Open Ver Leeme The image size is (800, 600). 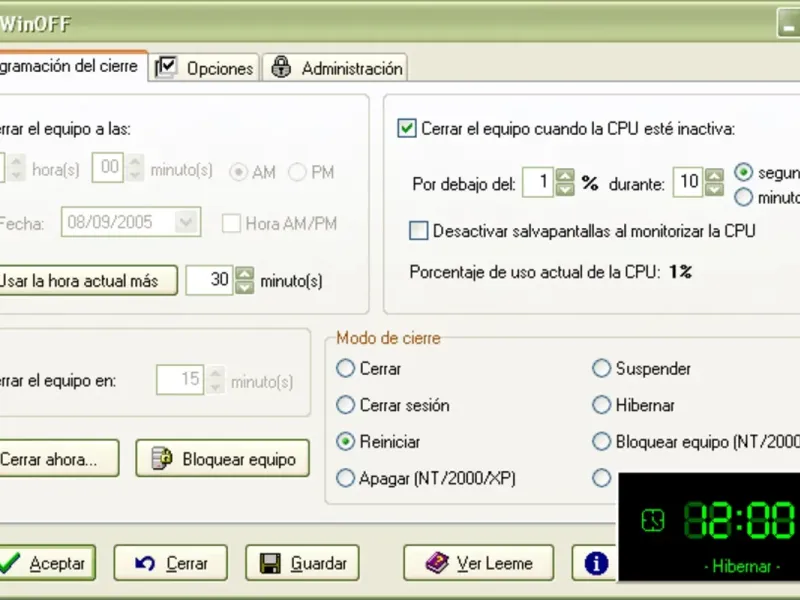click(479, 563)
